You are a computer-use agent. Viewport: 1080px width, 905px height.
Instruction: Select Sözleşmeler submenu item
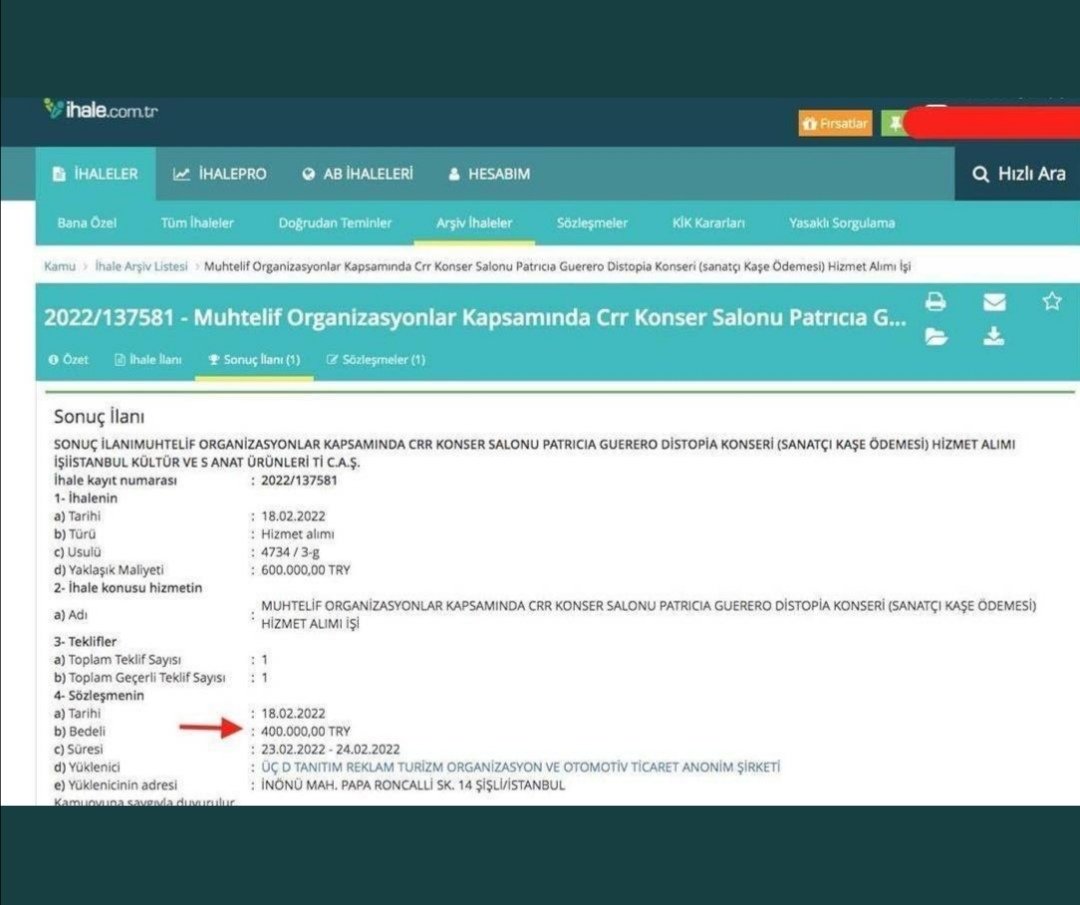(x=592, y=222)
